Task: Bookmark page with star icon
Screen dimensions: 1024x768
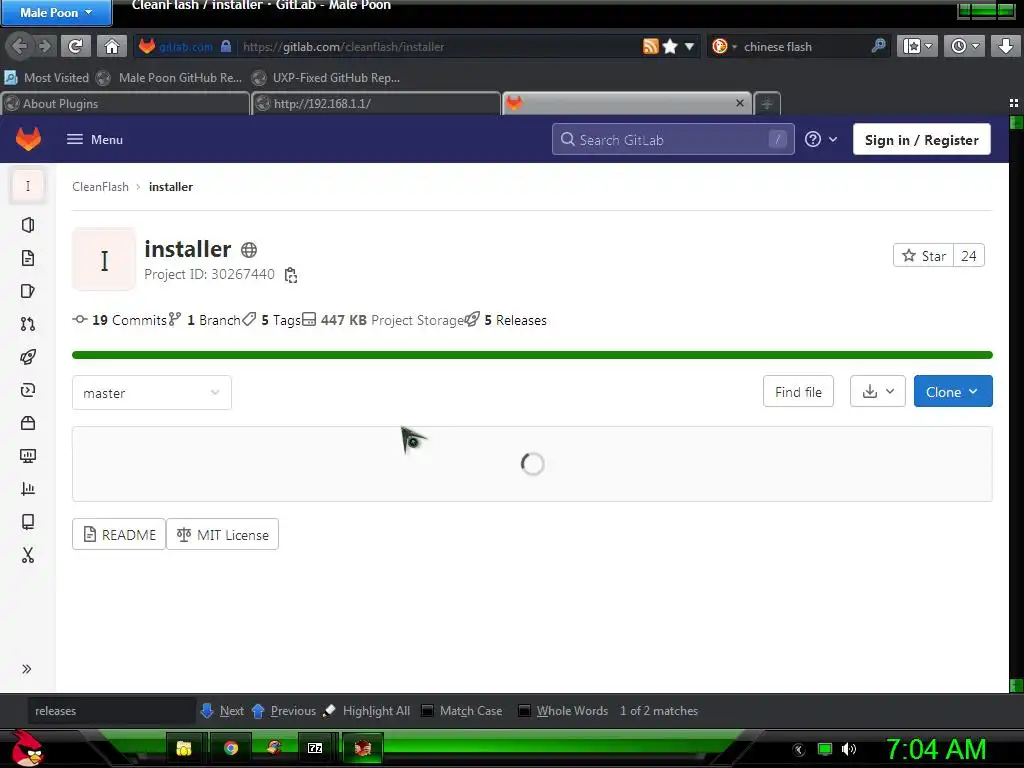Action: pyautogui.click(x=670, y=46)
